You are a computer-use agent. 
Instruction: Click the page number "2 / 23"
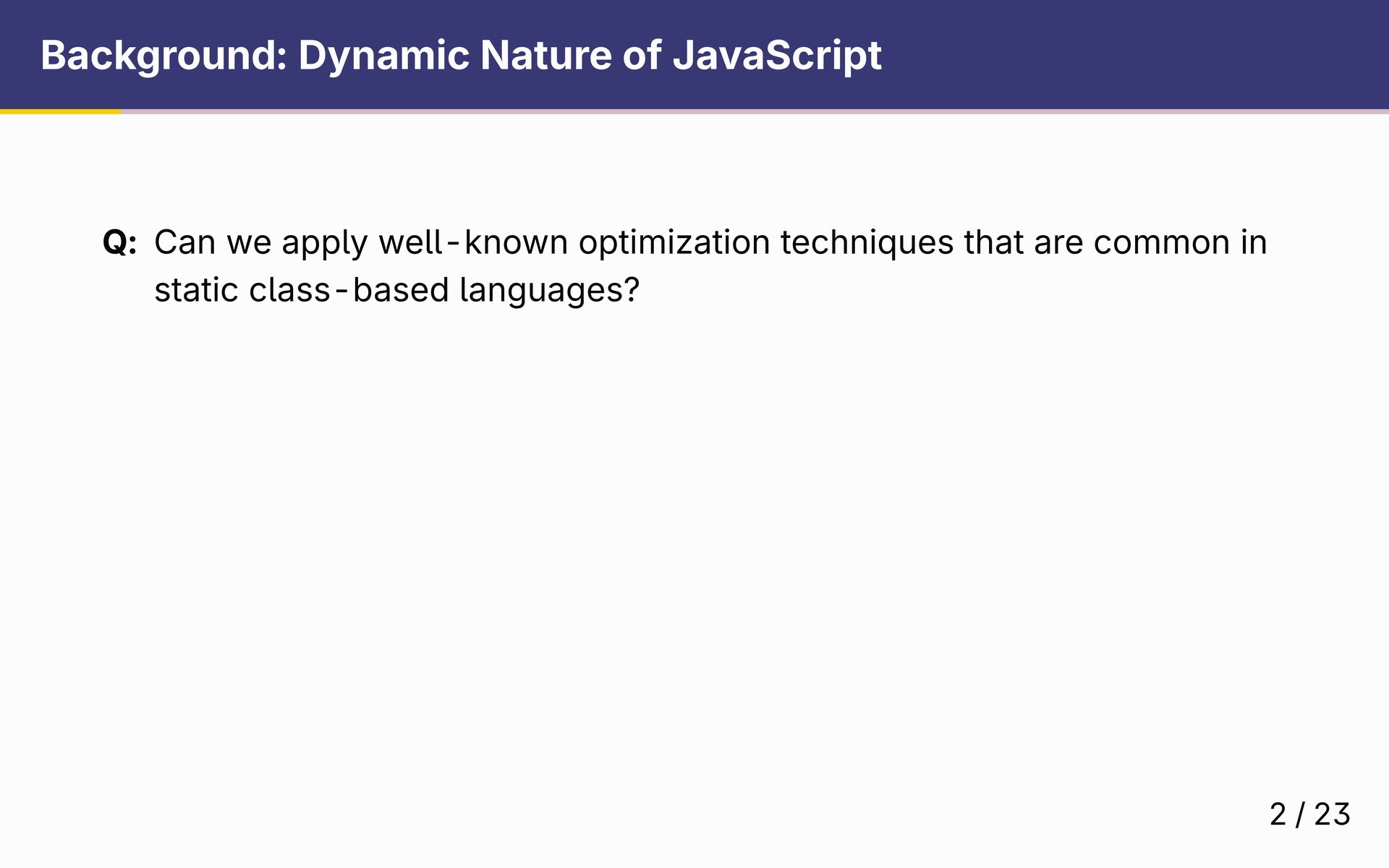(1309, 814)
